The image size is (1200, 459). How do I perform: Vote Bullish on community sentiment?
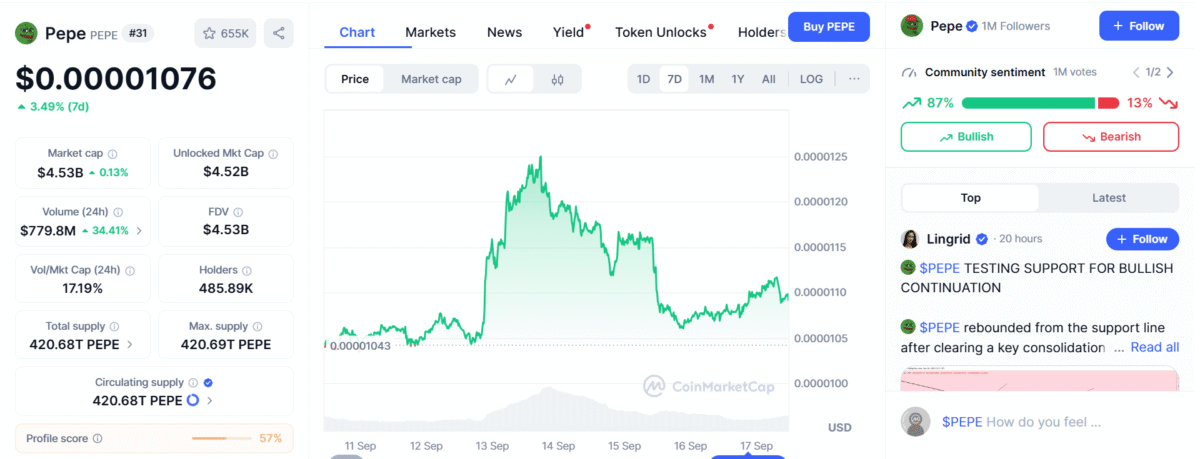coord(966,137)
